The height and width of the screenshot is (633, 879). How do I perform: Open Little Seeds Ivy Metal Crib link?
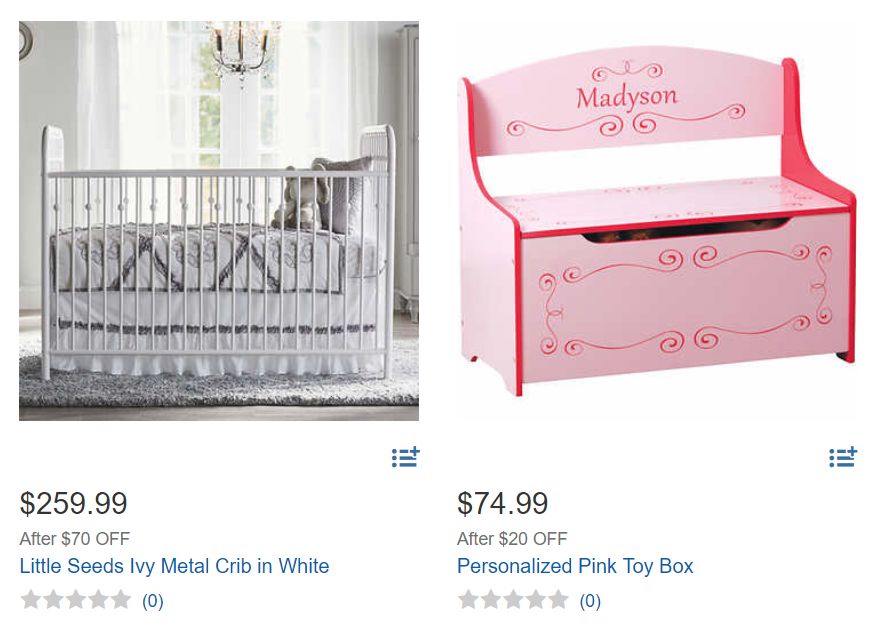click(x=174, y=566)
